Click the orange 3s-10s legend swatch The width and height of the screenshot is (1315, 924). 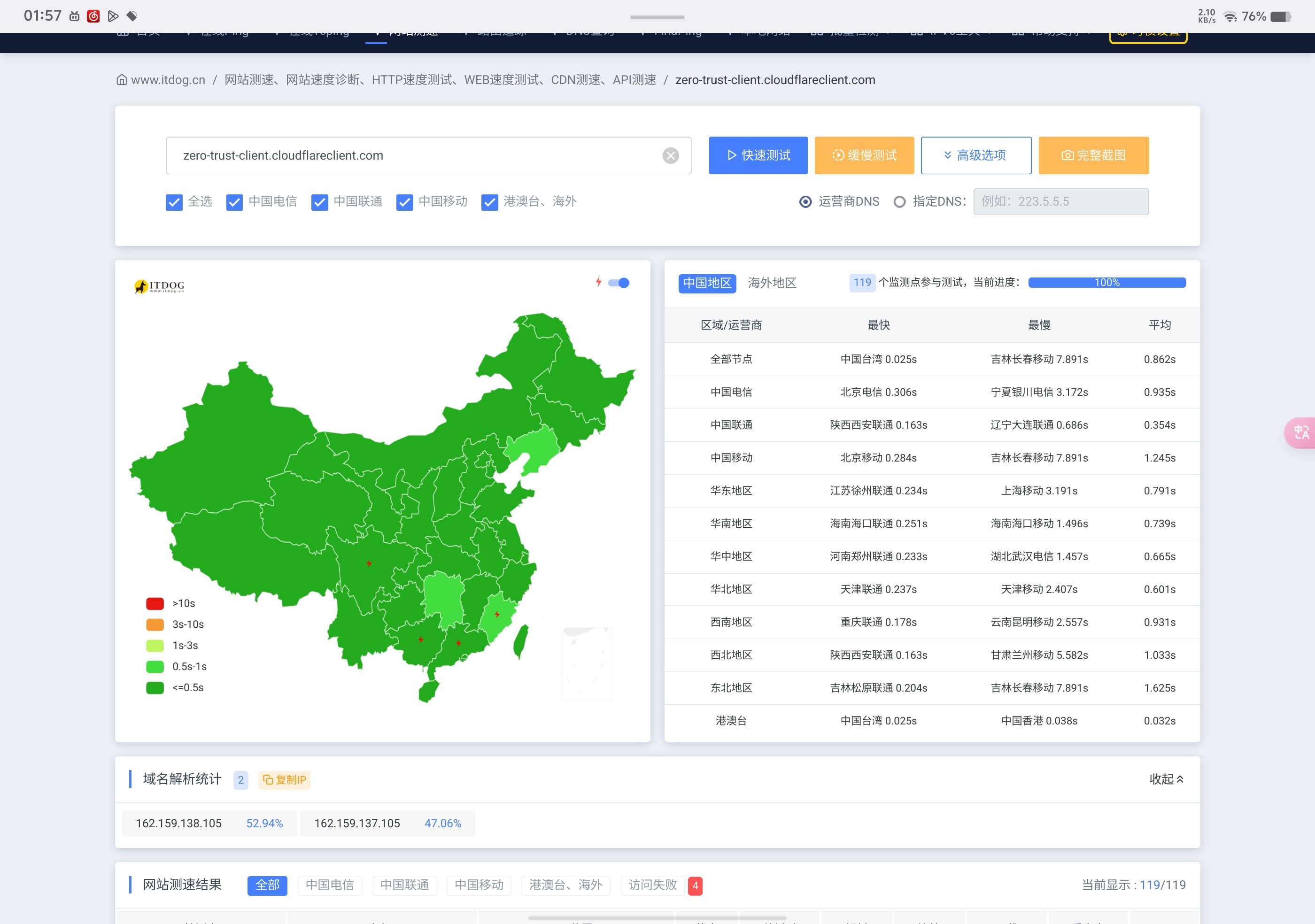point(155,624)
